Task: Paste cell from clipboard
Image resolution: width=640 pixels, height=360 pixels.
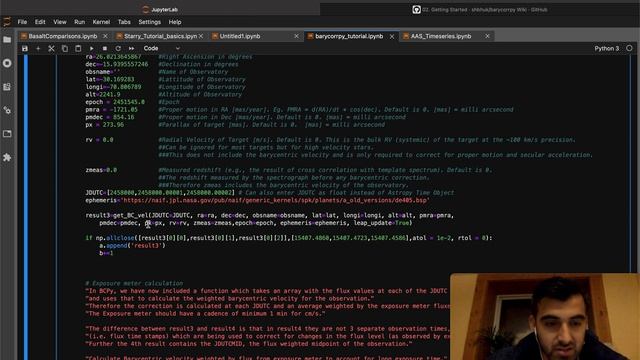Action: point(78,48)
